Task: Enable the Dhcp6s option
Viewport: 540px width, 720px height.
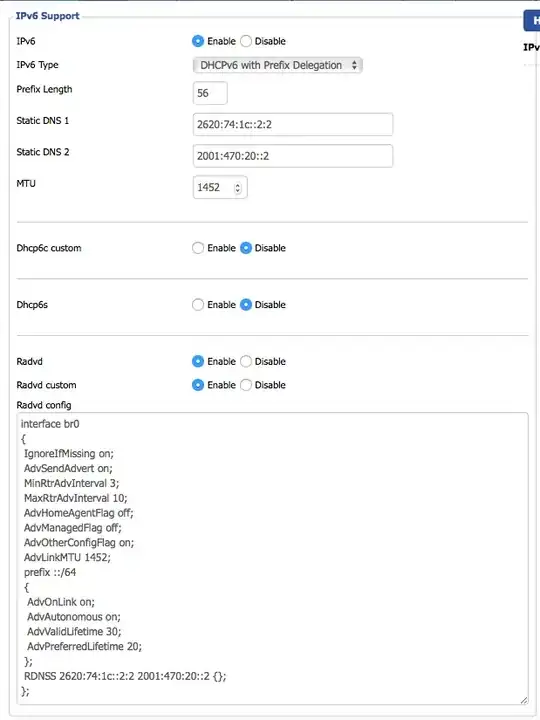Action: (x=198, y=305)
